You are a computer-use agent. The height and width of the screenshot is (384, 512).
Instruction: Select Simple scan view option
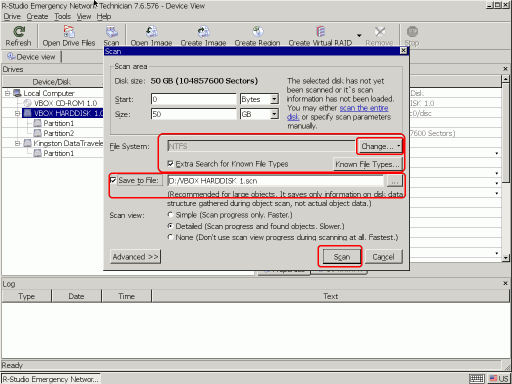[170, 215]
